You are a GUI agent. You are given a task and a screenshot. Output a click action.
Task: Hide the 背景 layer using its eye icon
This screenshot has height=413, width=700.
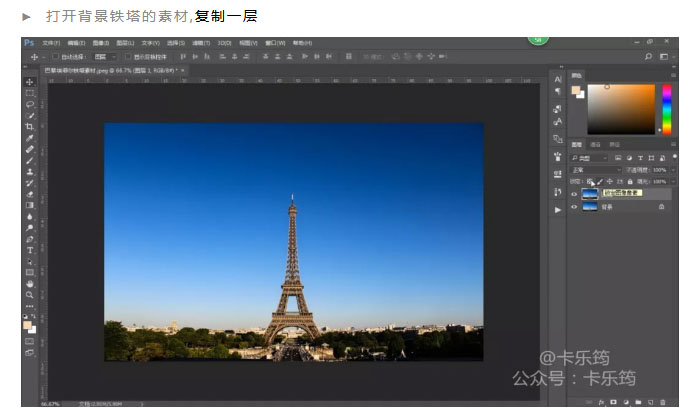point(574,206)
